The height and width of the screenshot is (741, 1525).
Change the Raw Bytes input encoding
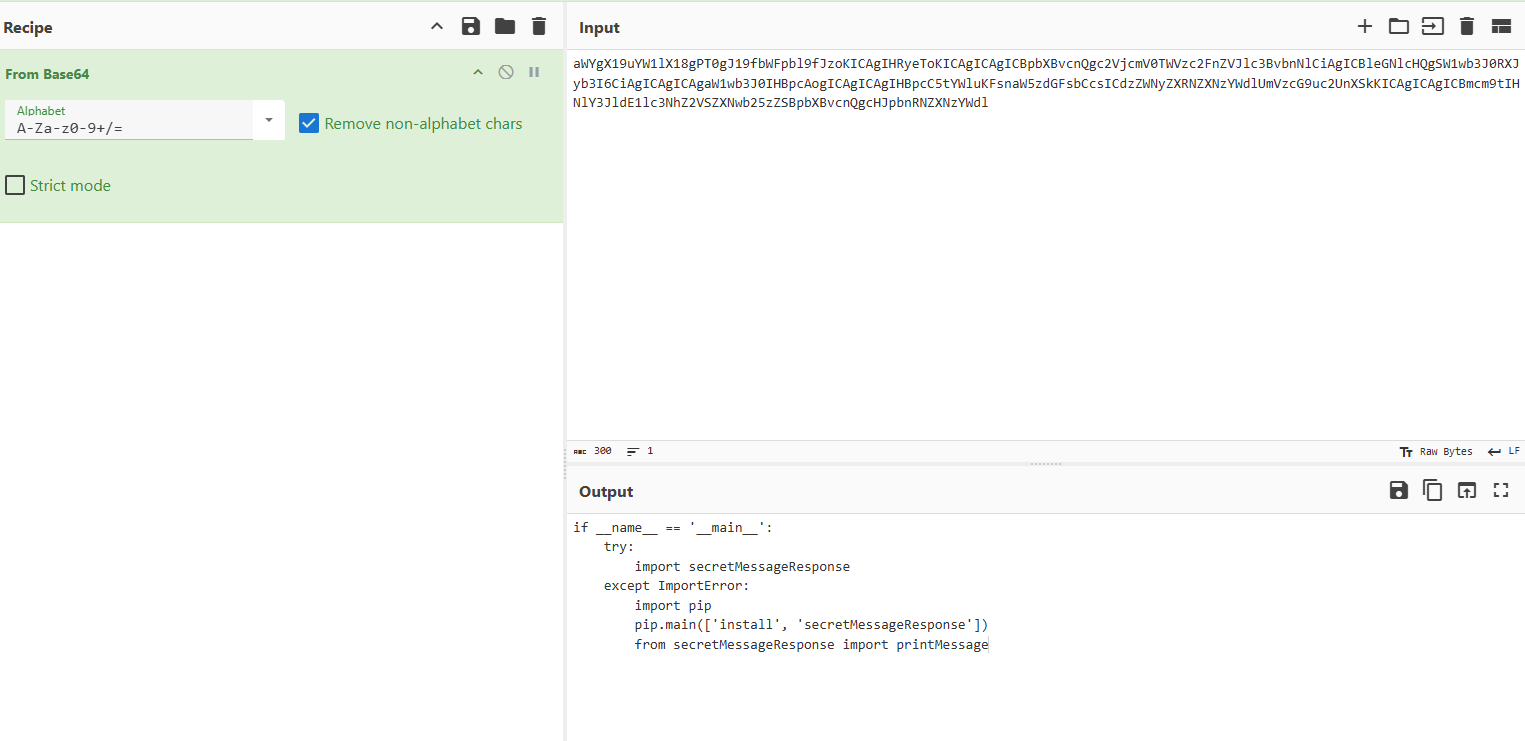1436,451
